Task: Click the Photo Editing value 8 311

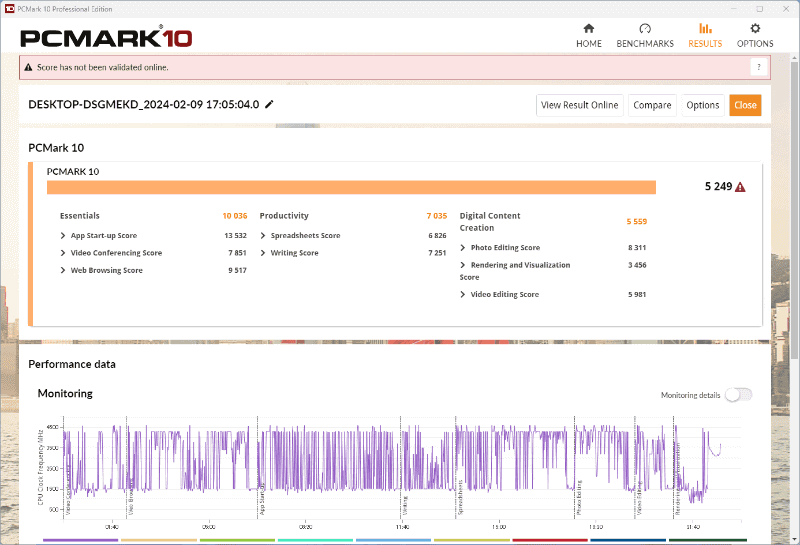Action: [x=637, y=247]
